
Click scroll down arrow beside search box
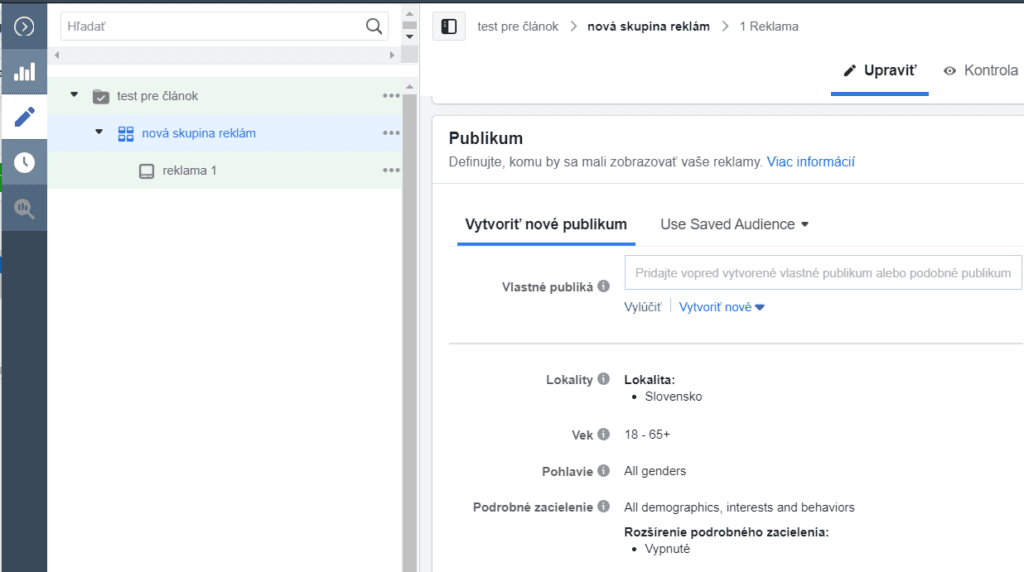pyautogui.click(x=409, y=37)
